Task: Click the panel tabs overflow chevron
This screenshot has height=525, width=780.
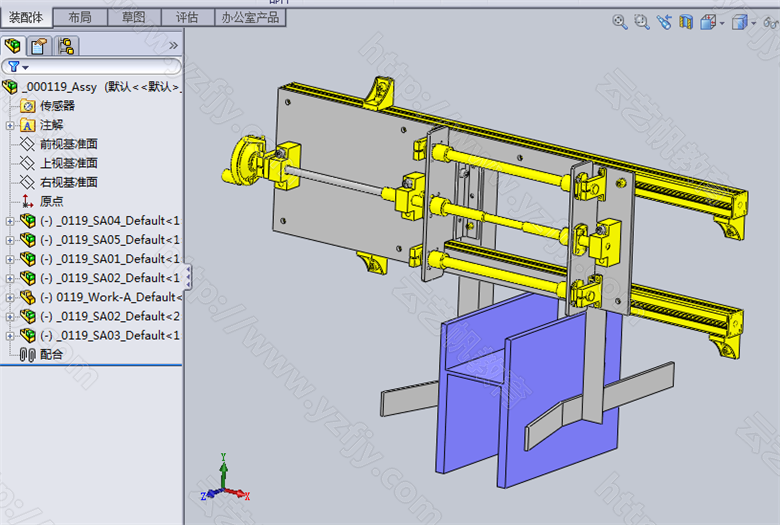Action: [x=173, y=46]
